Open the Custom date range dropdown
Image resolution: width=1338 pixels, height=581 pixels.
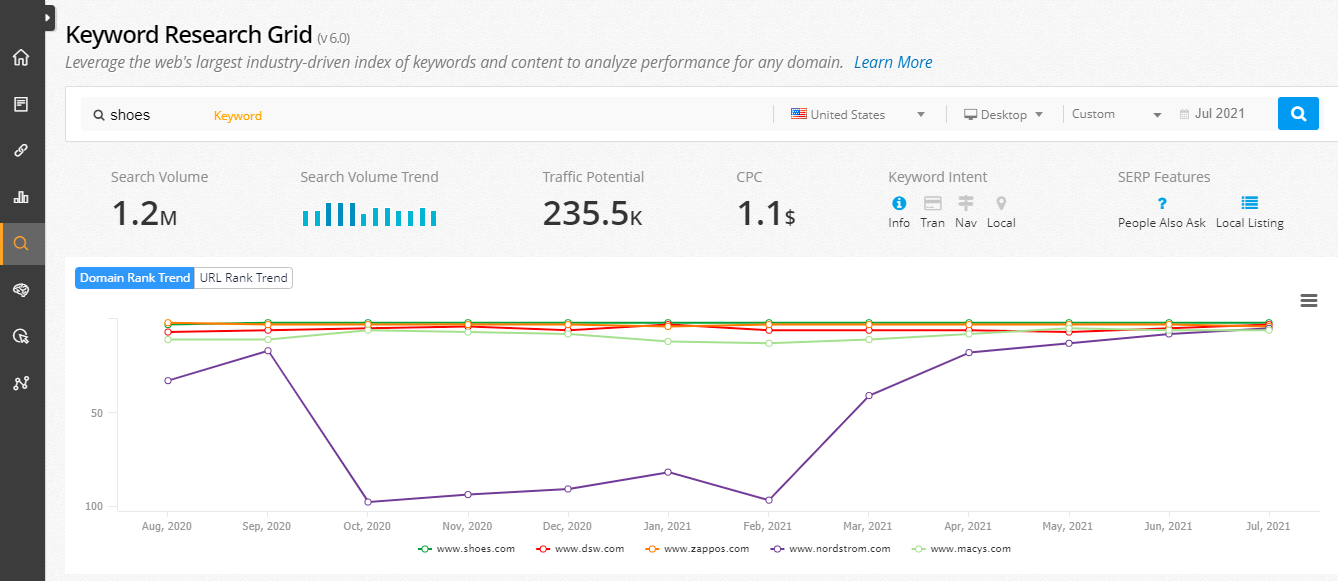tap(1116, 114)
